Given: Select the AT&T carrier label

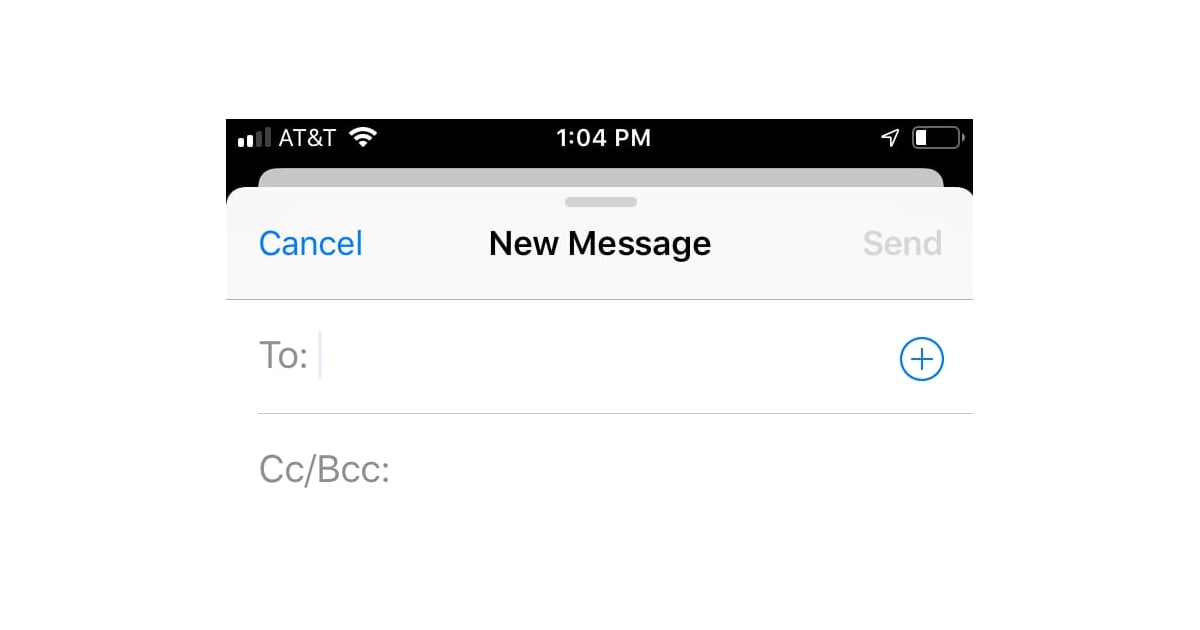Looking at the screenshot, I should [307, 138].
